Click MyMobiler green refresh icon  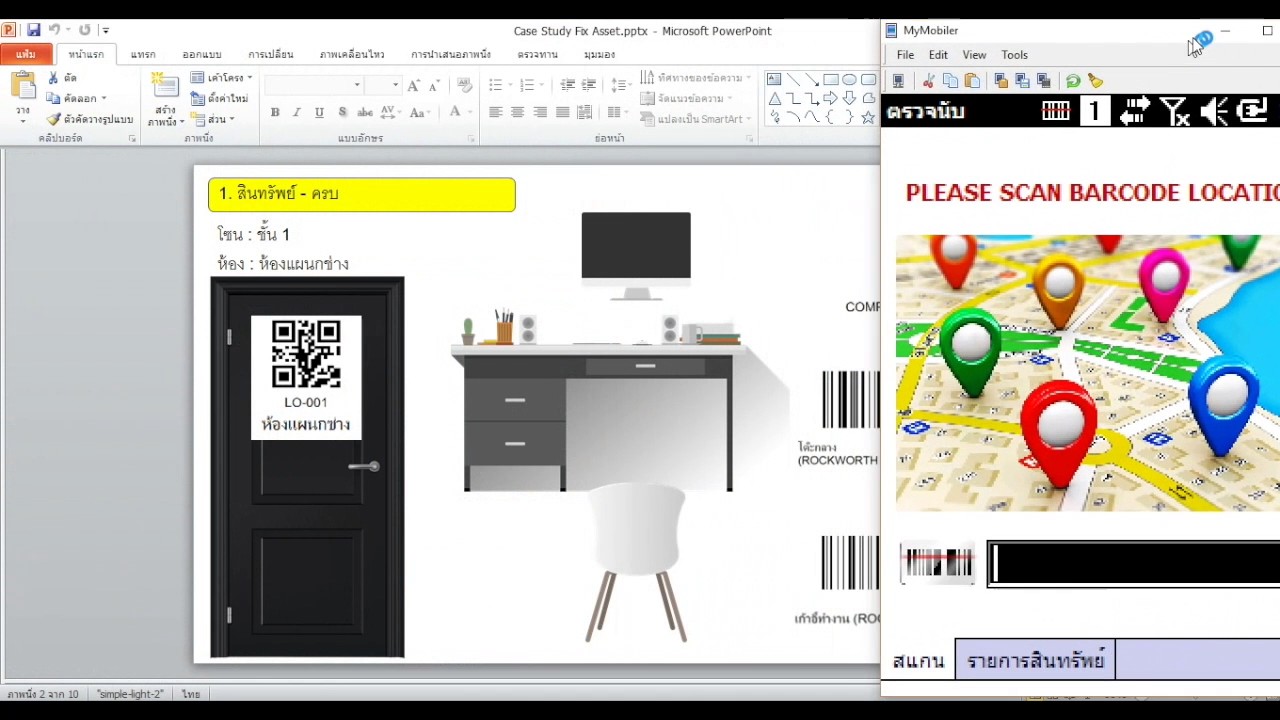pyautogui.click(x=1073, y=81)
